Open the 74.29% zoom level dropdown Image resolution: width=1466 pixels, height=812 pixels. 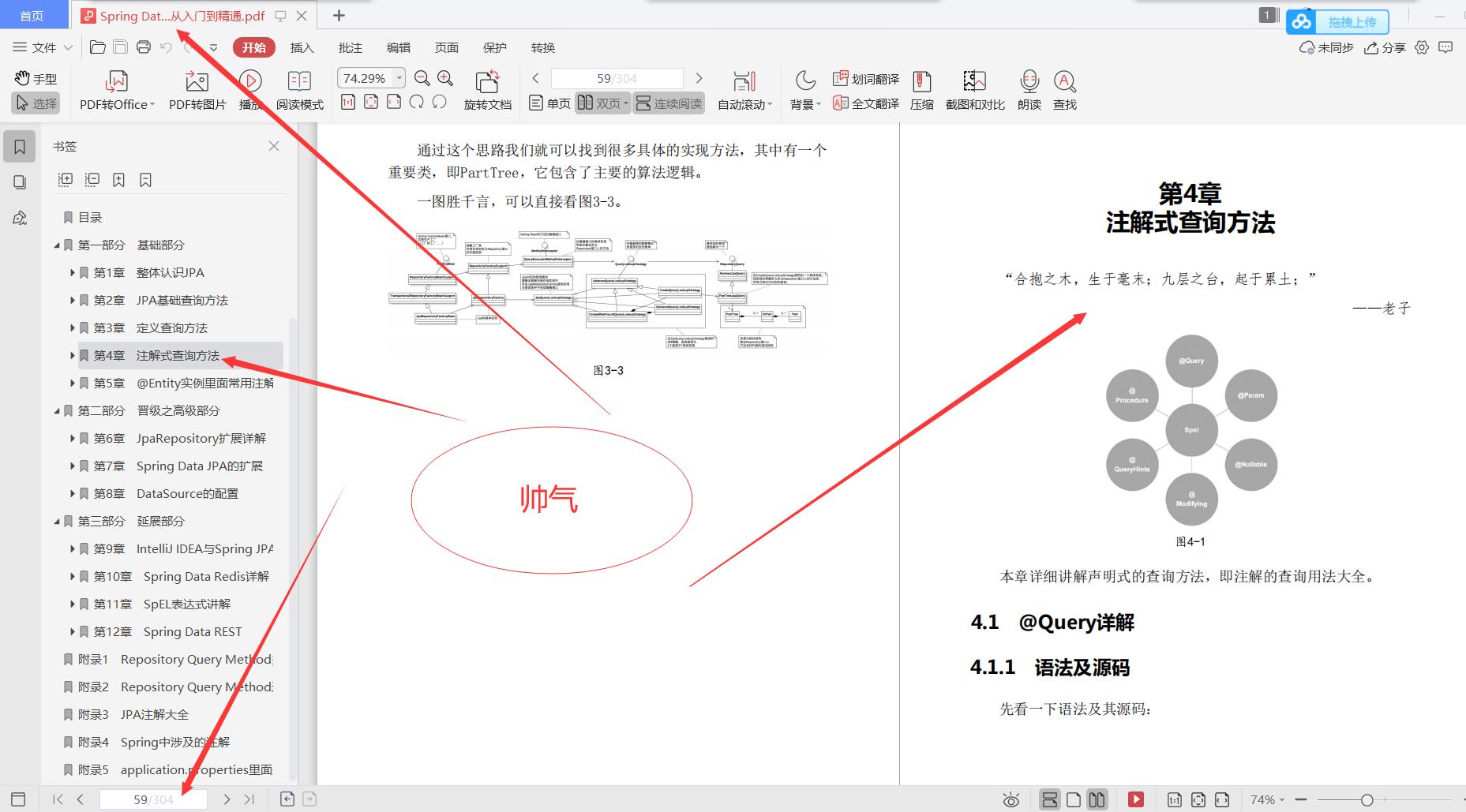click(399, 78)
